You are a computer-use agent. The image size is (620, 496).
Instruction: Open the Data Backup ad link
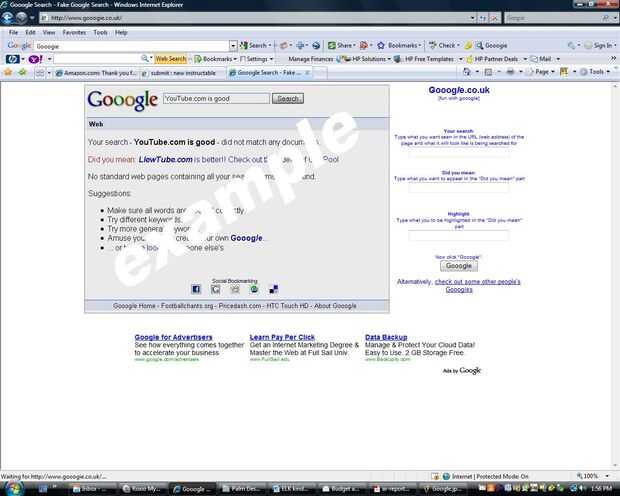point(386,337)
